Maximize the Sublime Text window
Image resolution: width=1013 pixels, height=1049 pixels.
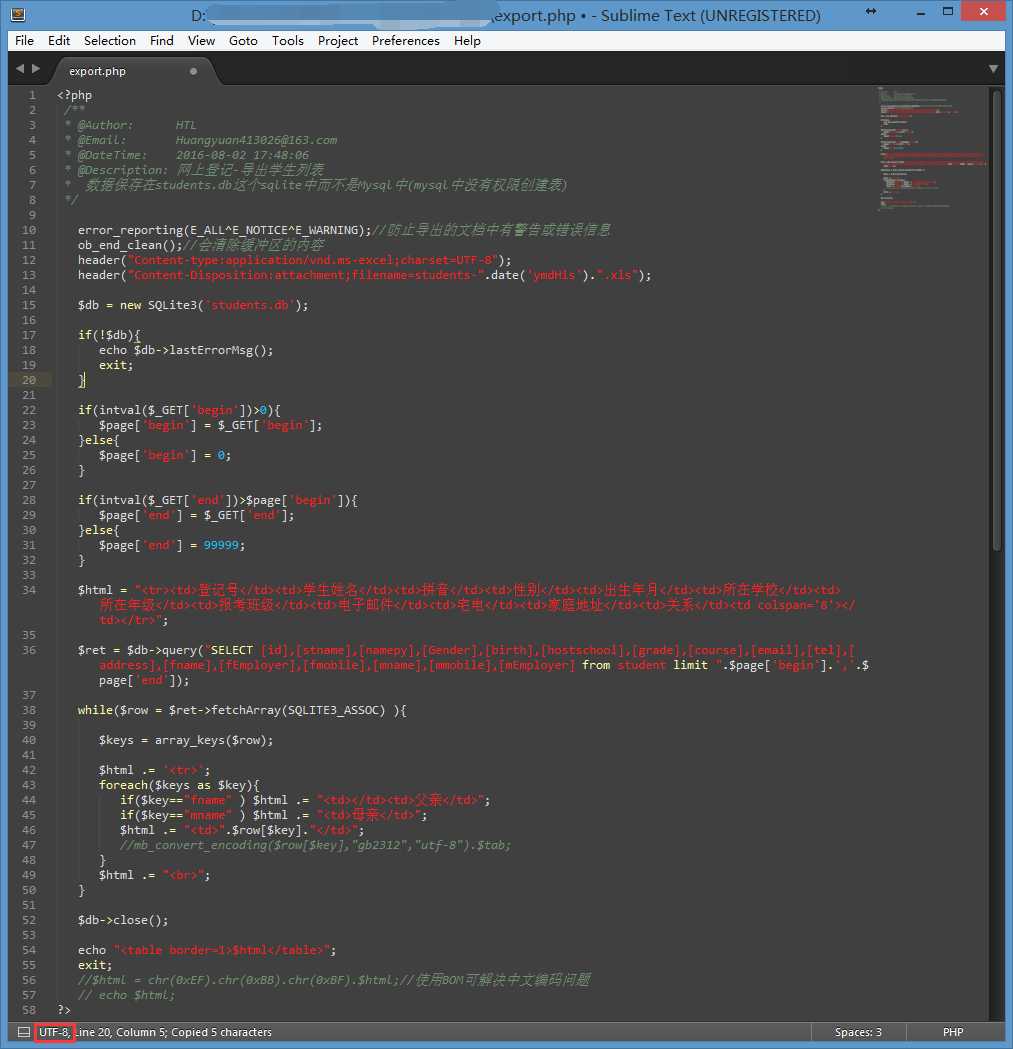[947, 11]
